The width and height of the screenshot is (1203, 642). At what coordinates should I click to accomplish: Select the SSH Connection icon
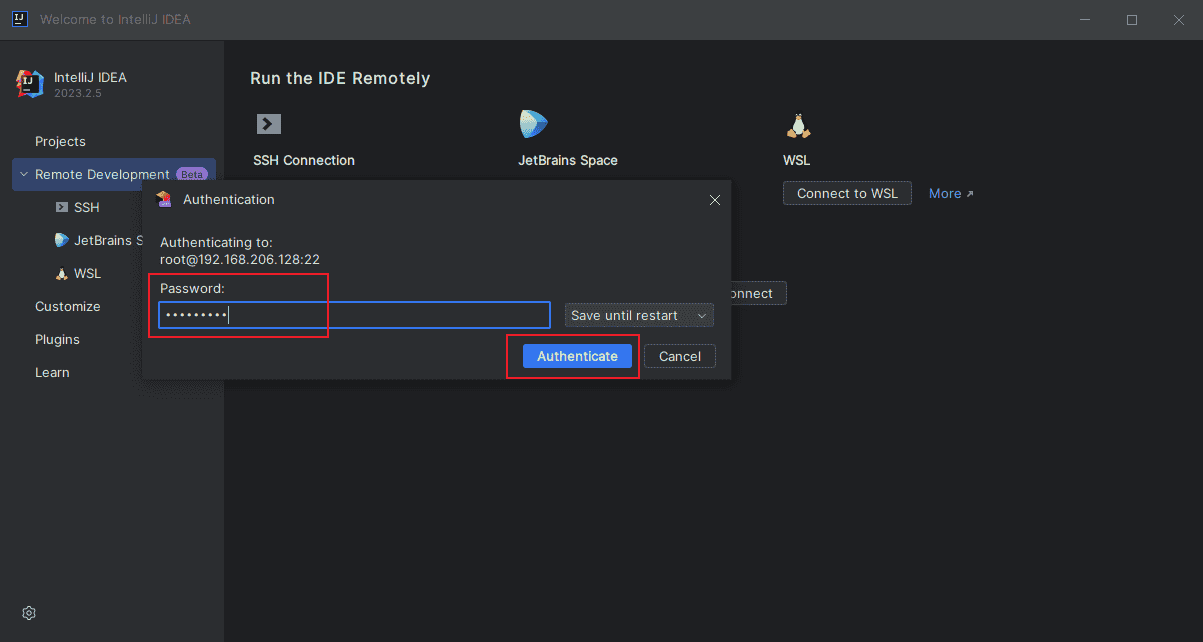(x=268, y=124)
